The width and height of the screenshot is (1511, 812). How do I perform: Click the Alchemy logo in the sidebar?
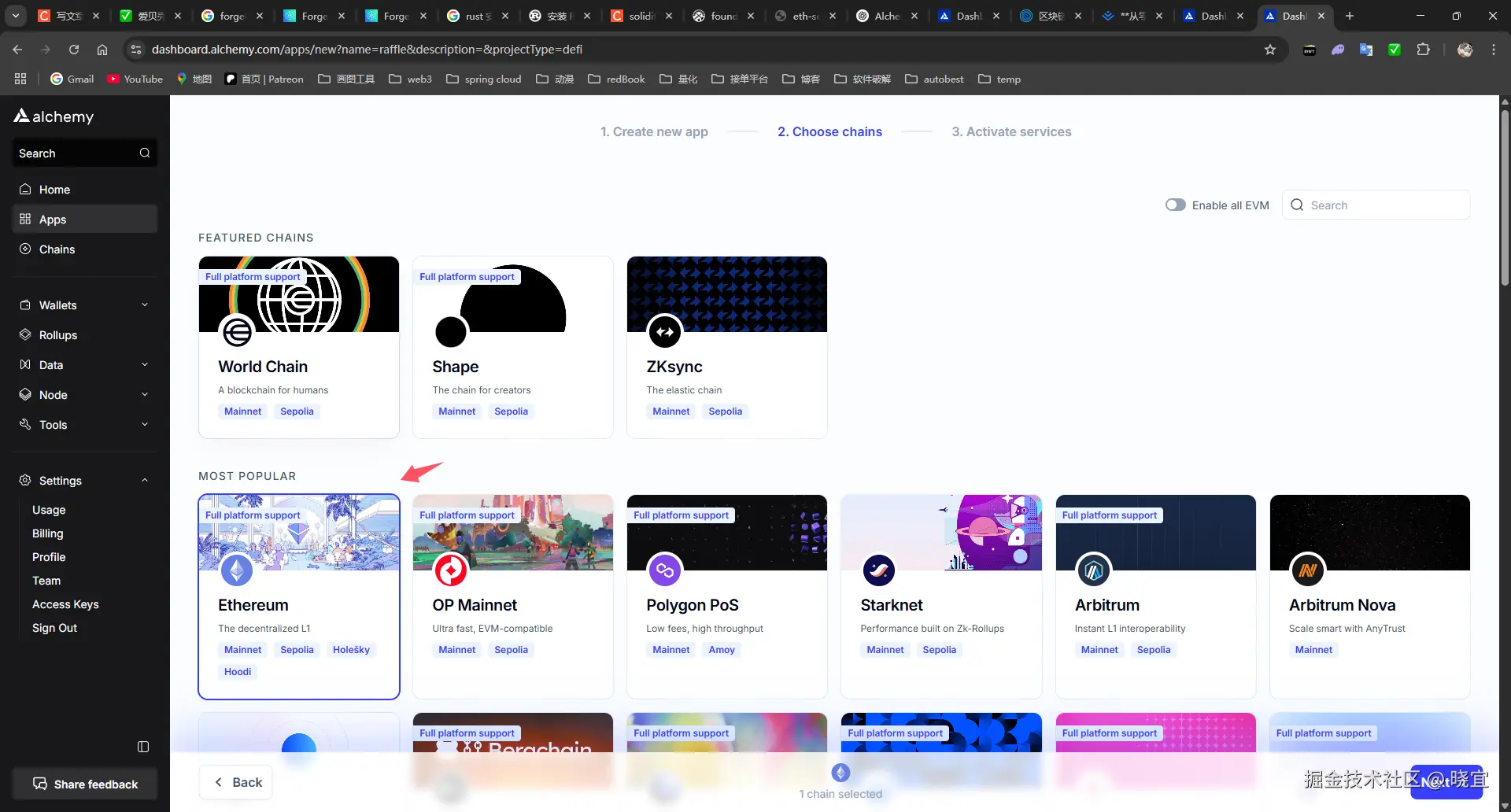point(54,116)
